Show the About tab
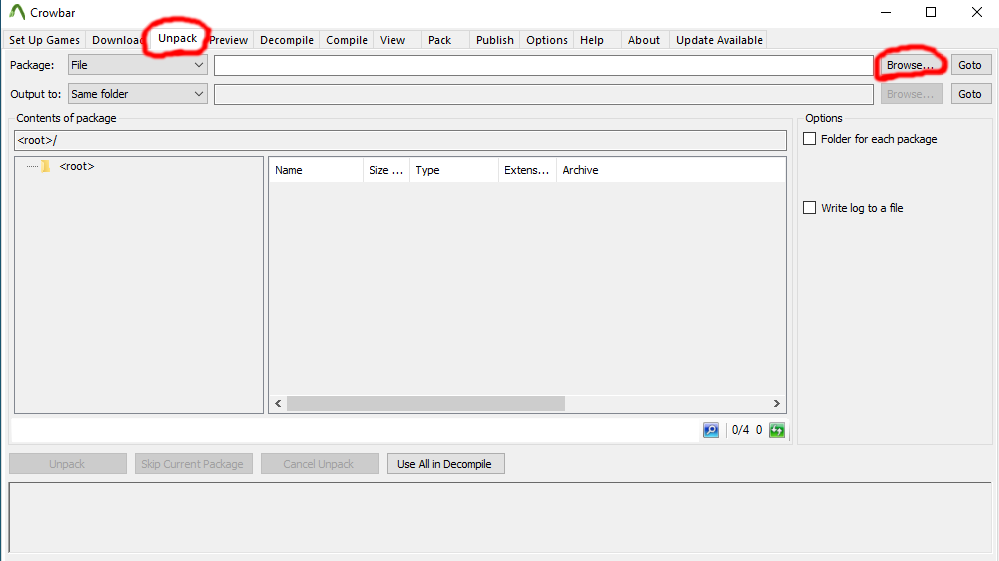This screenshot has height=561, width=999. click(x=644, y=40)
